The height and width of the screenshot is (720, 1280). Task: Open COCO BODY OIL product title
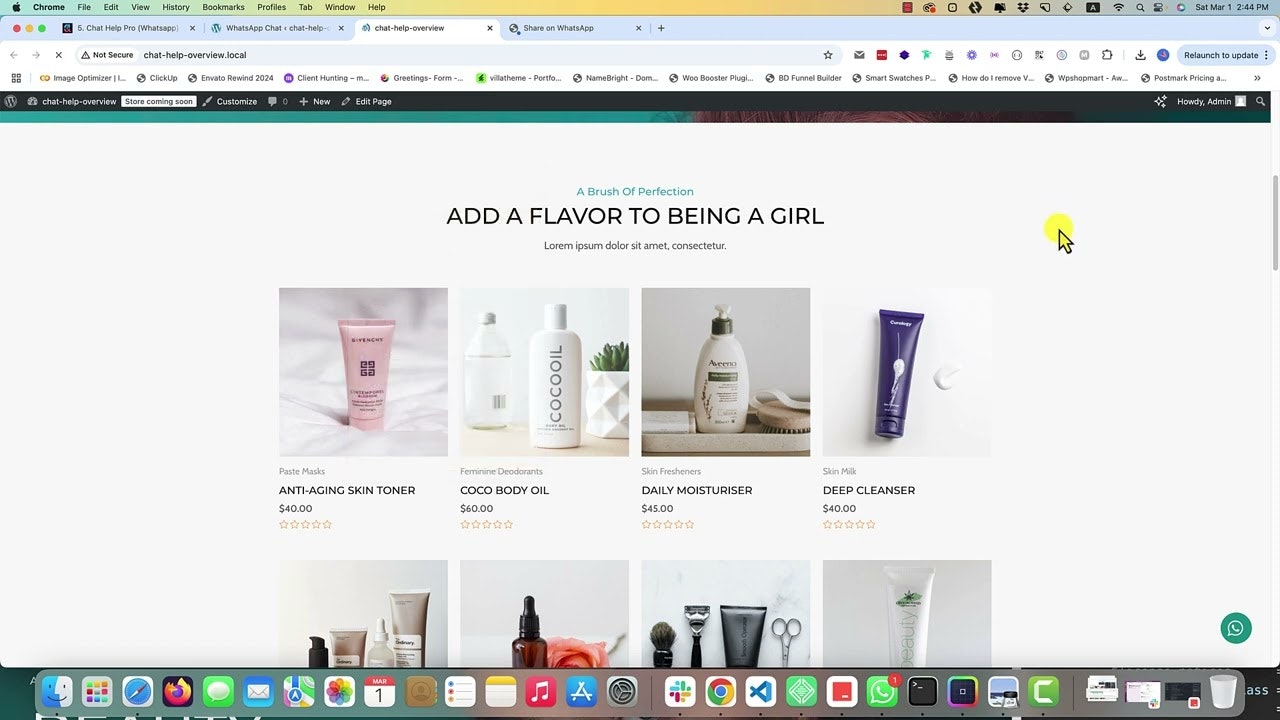pos(504,490)
